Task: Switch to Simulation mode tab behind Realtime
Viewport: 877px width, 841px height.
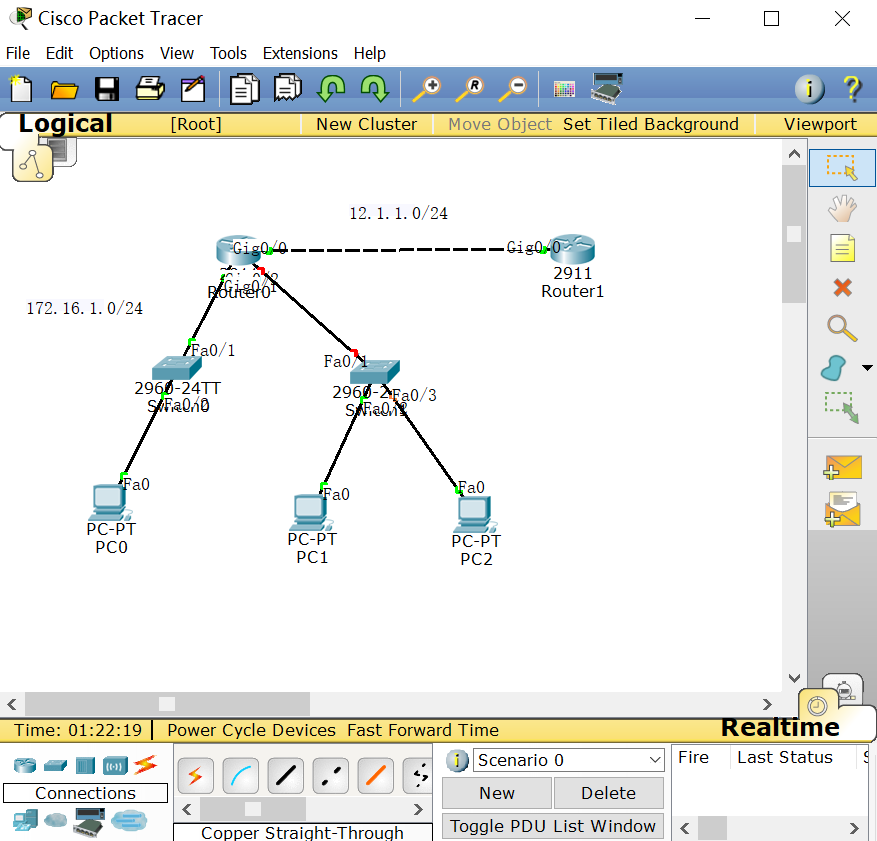Action: (845, 688)
